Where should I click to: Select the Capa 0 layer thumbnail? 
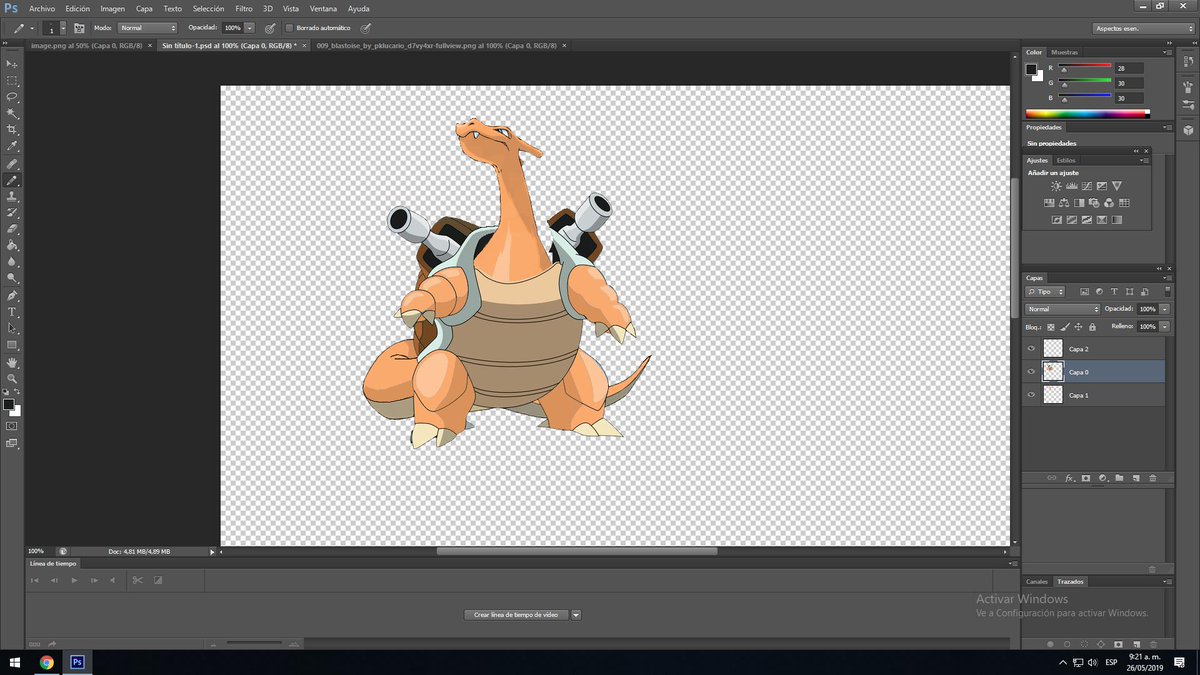[x=1052, y=372]
